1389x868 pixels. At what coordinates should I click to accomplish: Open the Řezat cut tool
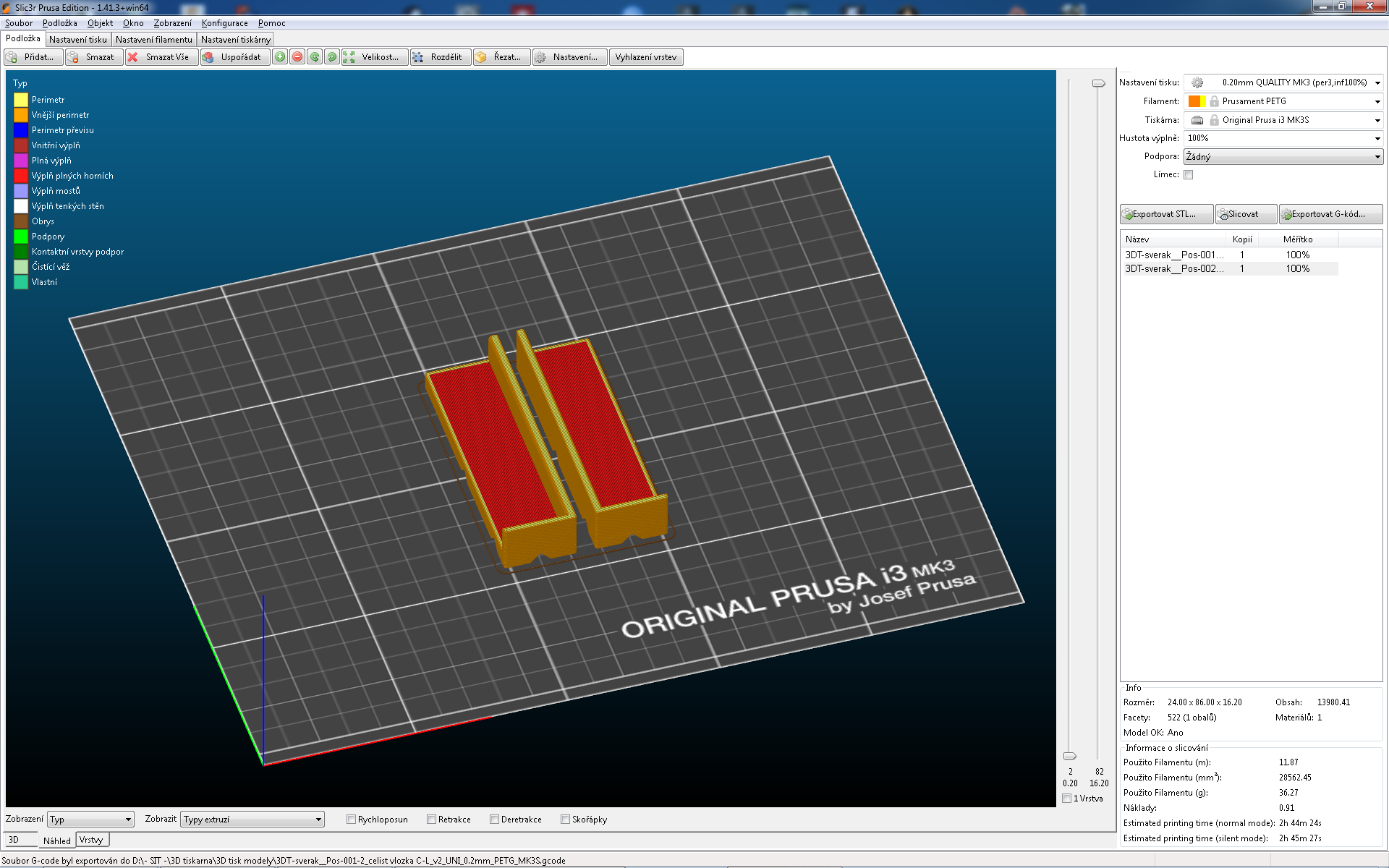502,57
